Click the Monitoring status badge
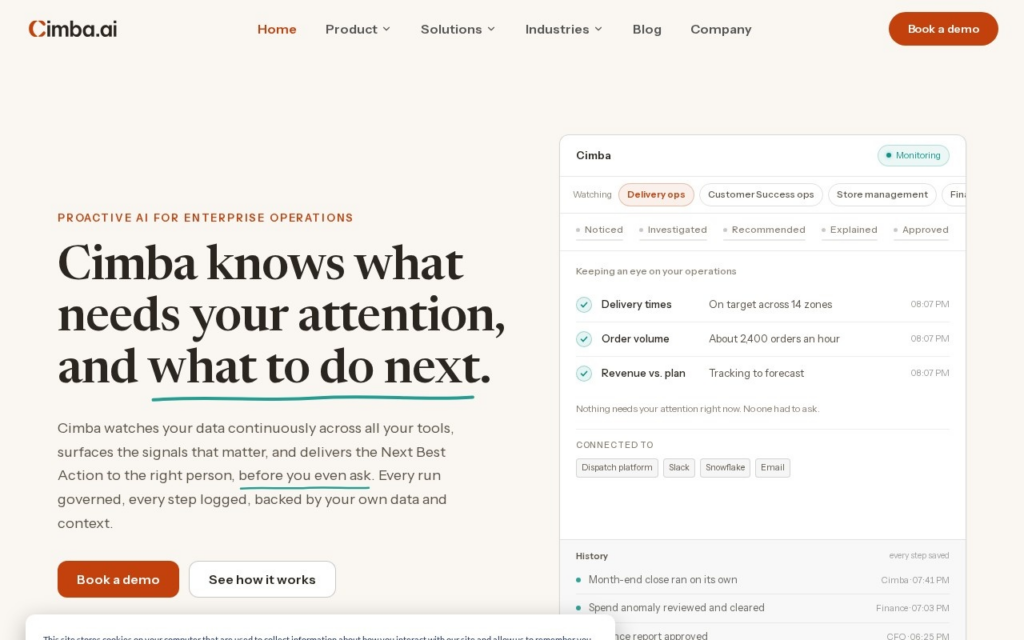 (913, 155)
